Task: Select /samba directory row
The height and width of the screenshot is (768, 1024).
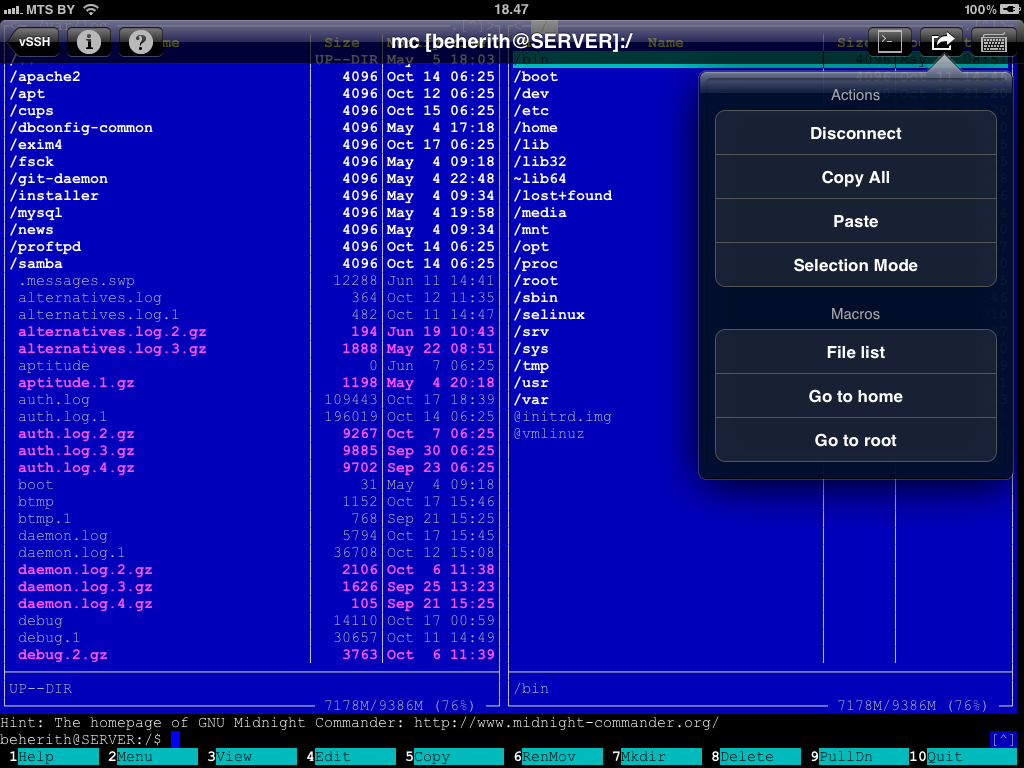Action: (252, 263)
